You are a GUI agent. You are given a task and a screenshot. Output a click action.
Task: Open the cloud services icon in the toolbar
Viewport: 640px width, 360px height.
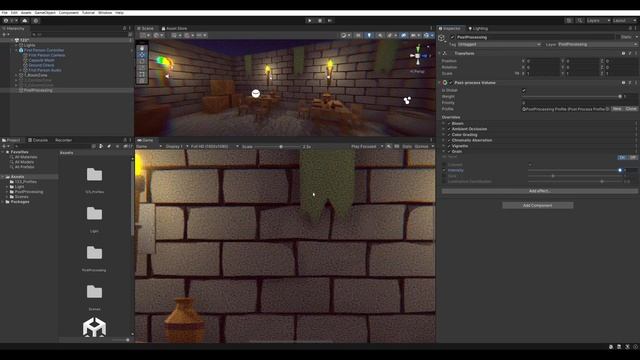point(25,20)
